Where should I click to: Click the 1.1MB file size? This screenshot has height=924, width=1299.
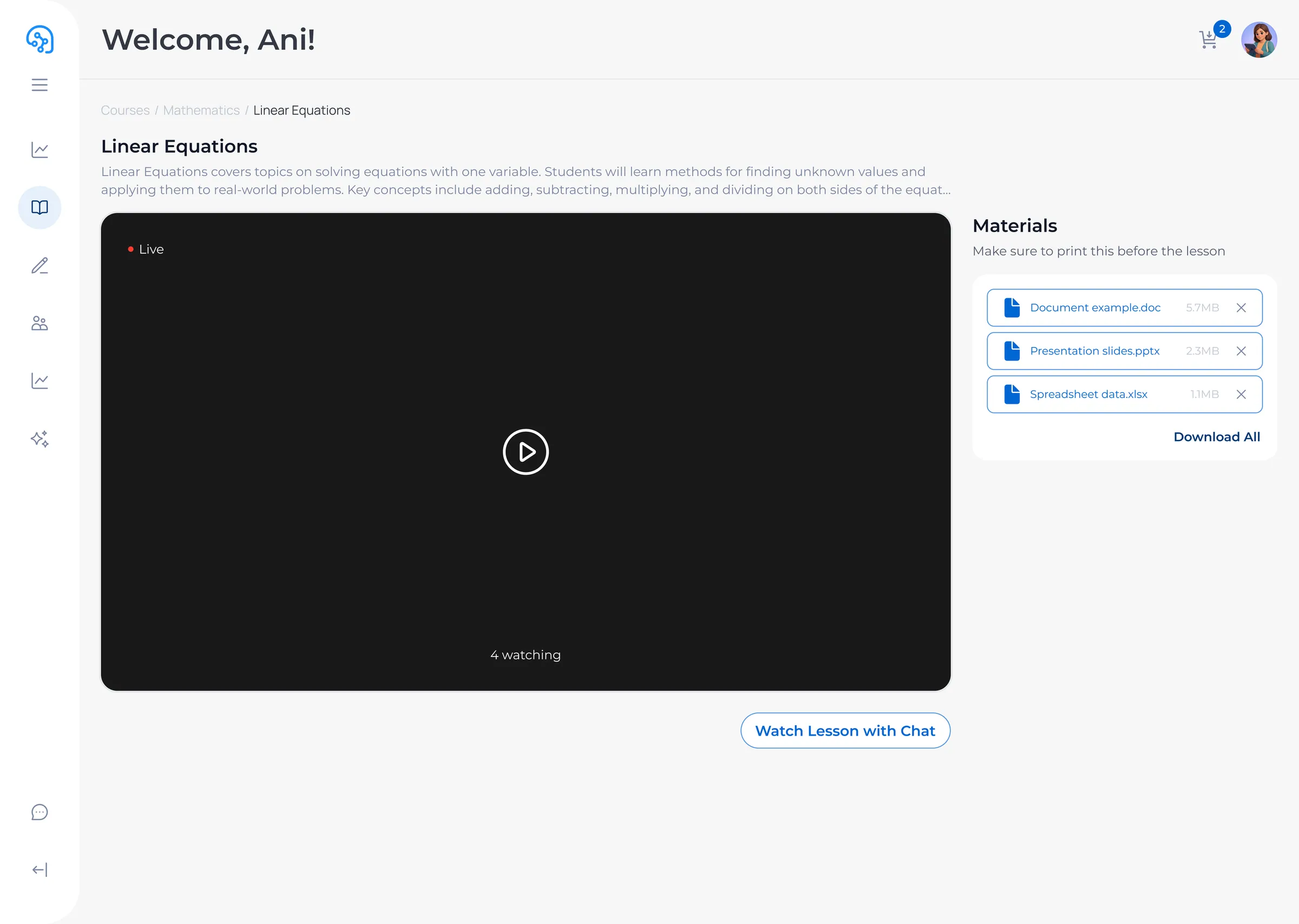[1205, 394]
